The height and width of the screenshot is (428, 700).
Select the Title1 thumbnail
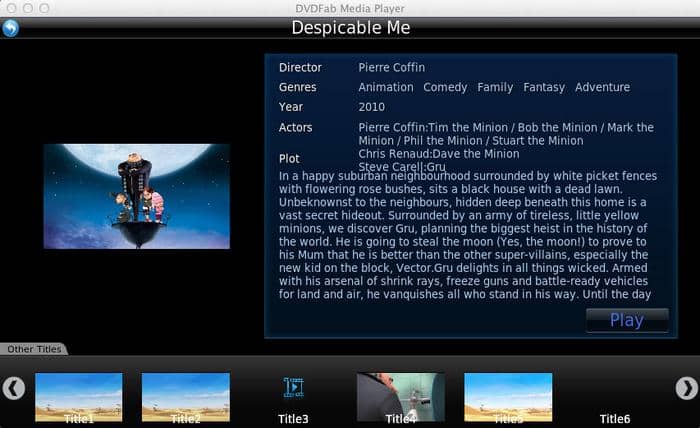click(x=79, y=397)
